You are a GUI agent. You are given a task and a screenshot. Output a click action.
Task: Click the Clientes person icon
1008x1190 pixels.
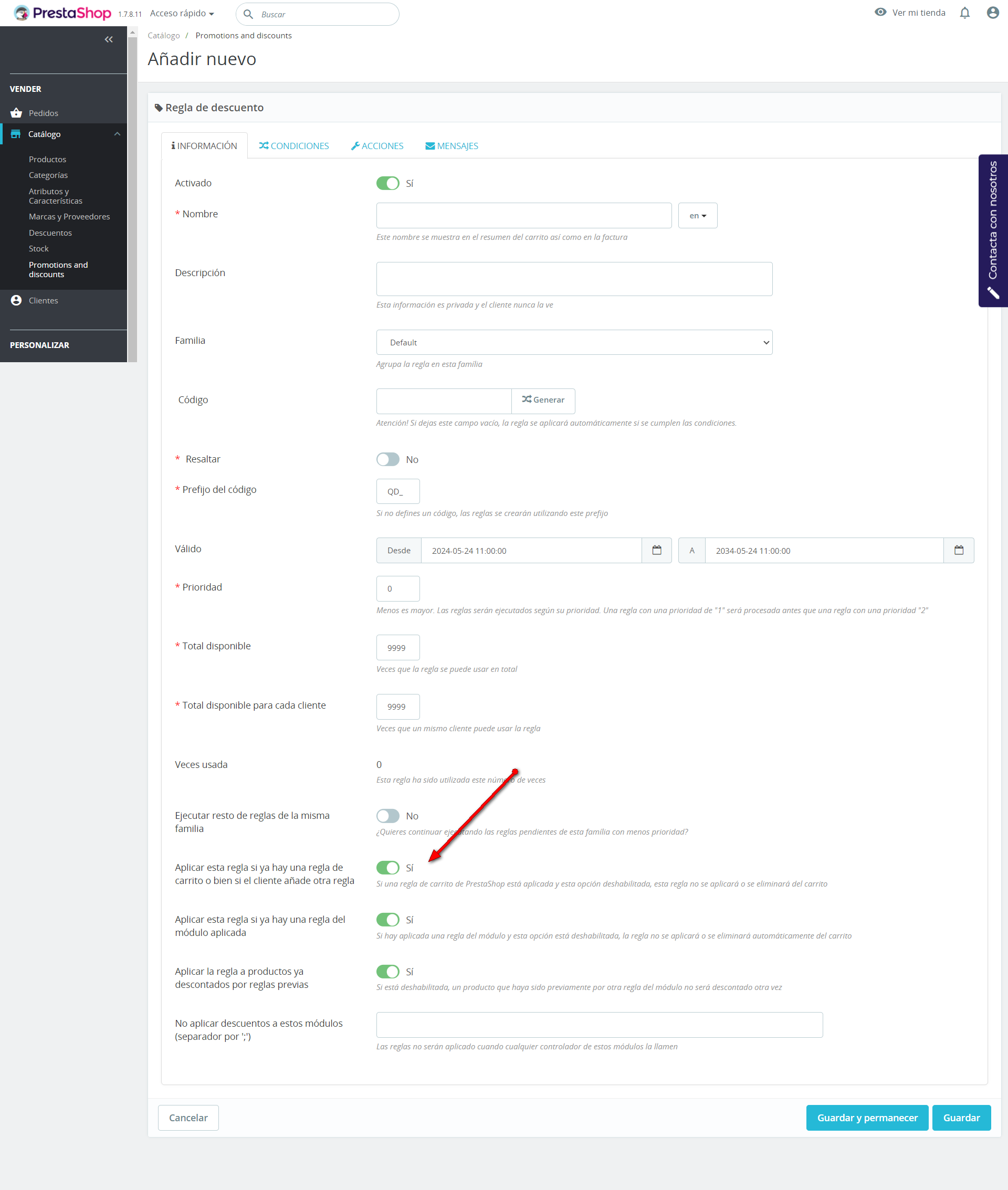[17, 300]
